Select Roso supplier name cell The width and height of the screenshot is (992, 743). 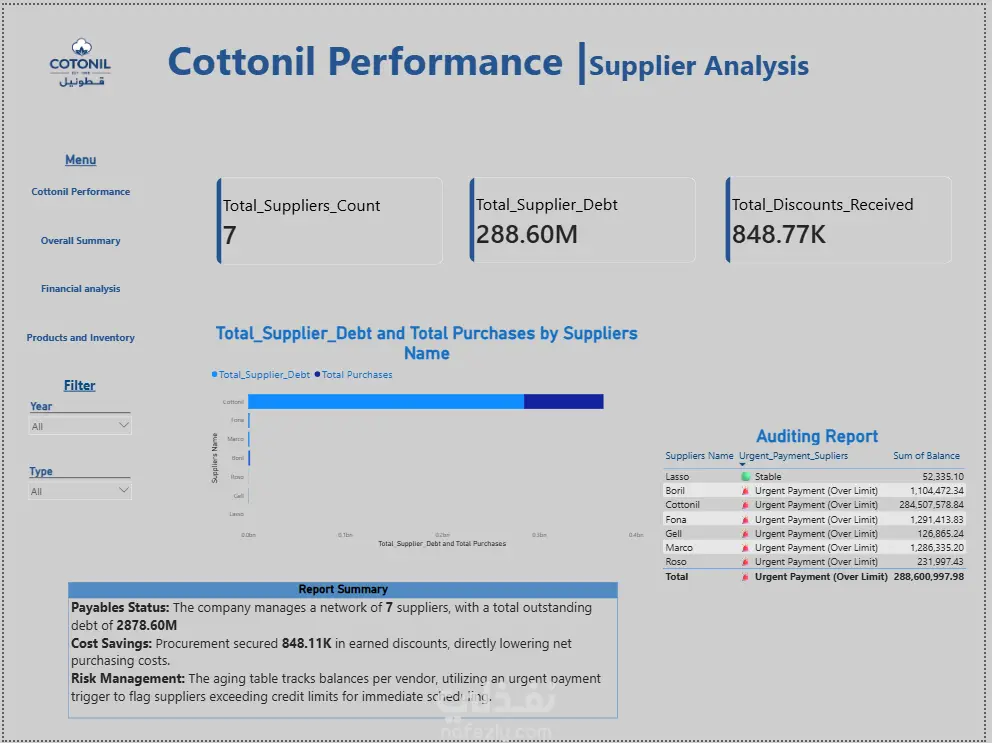pos(676,562)
